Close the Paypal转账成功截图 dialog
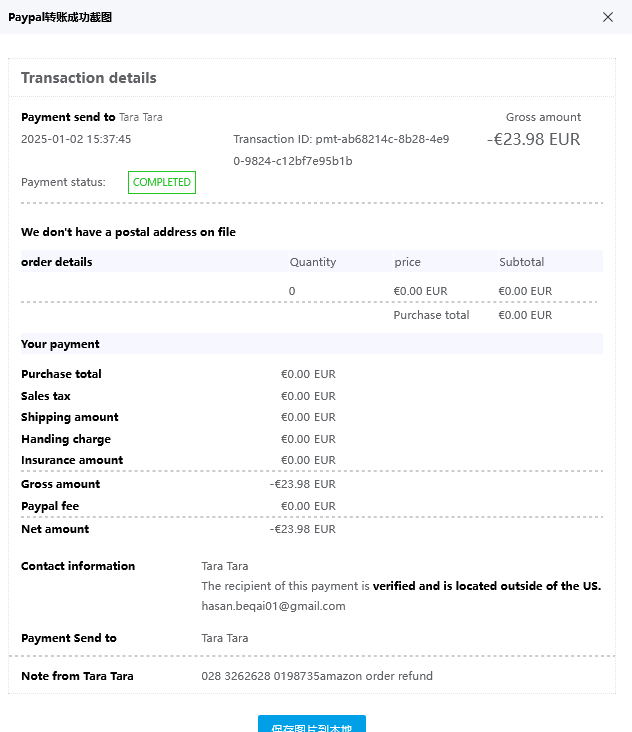 point(608,17)
